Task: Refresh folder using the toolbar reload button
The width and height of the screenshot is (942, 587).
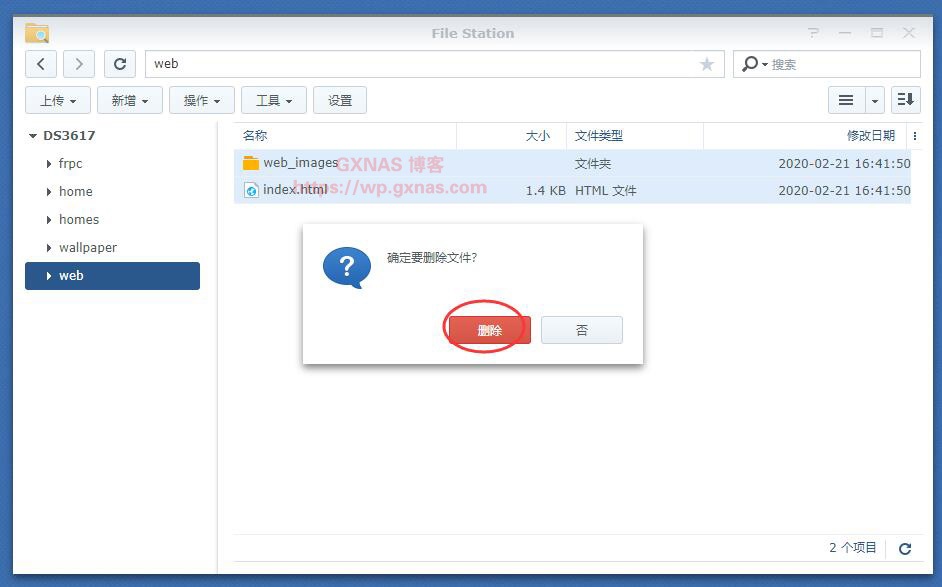Action: coord(120,64)
